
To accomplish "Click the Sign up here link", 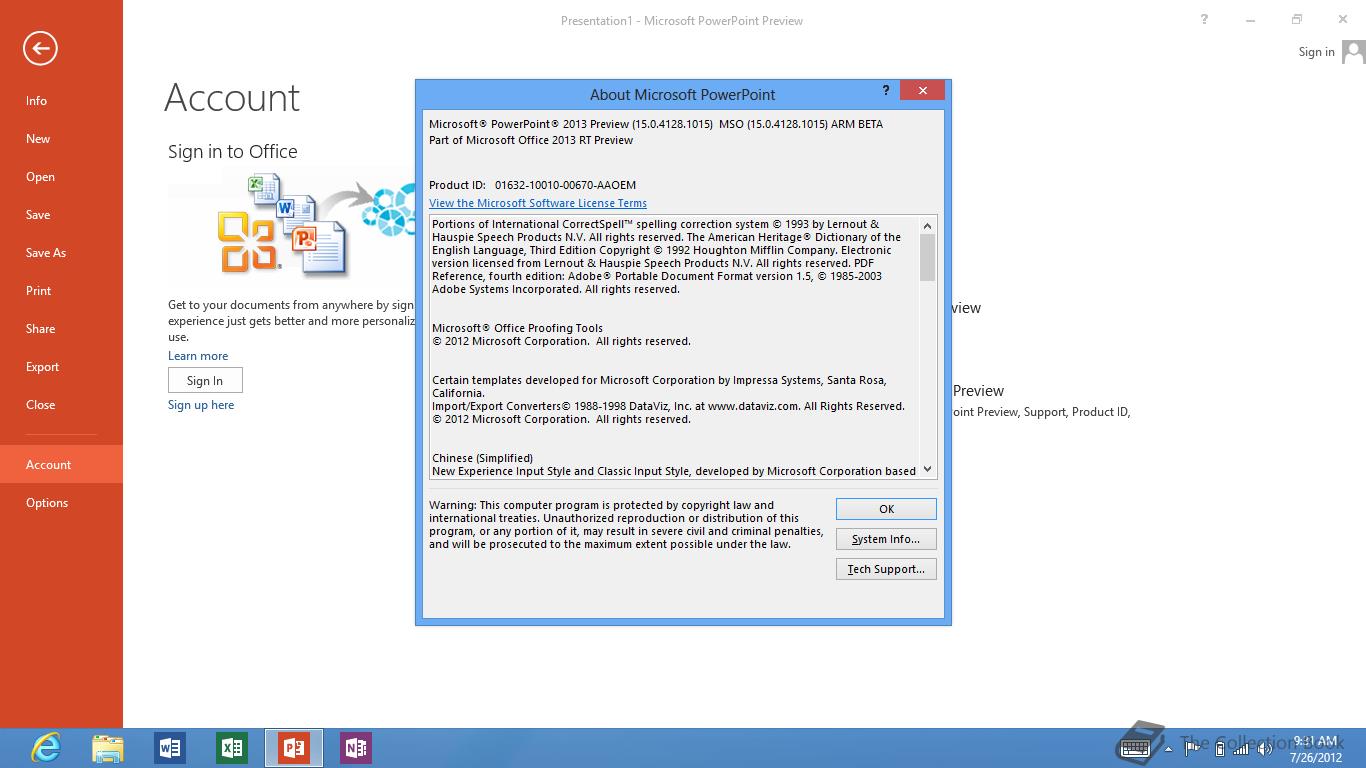I will (x=201, y=405).
